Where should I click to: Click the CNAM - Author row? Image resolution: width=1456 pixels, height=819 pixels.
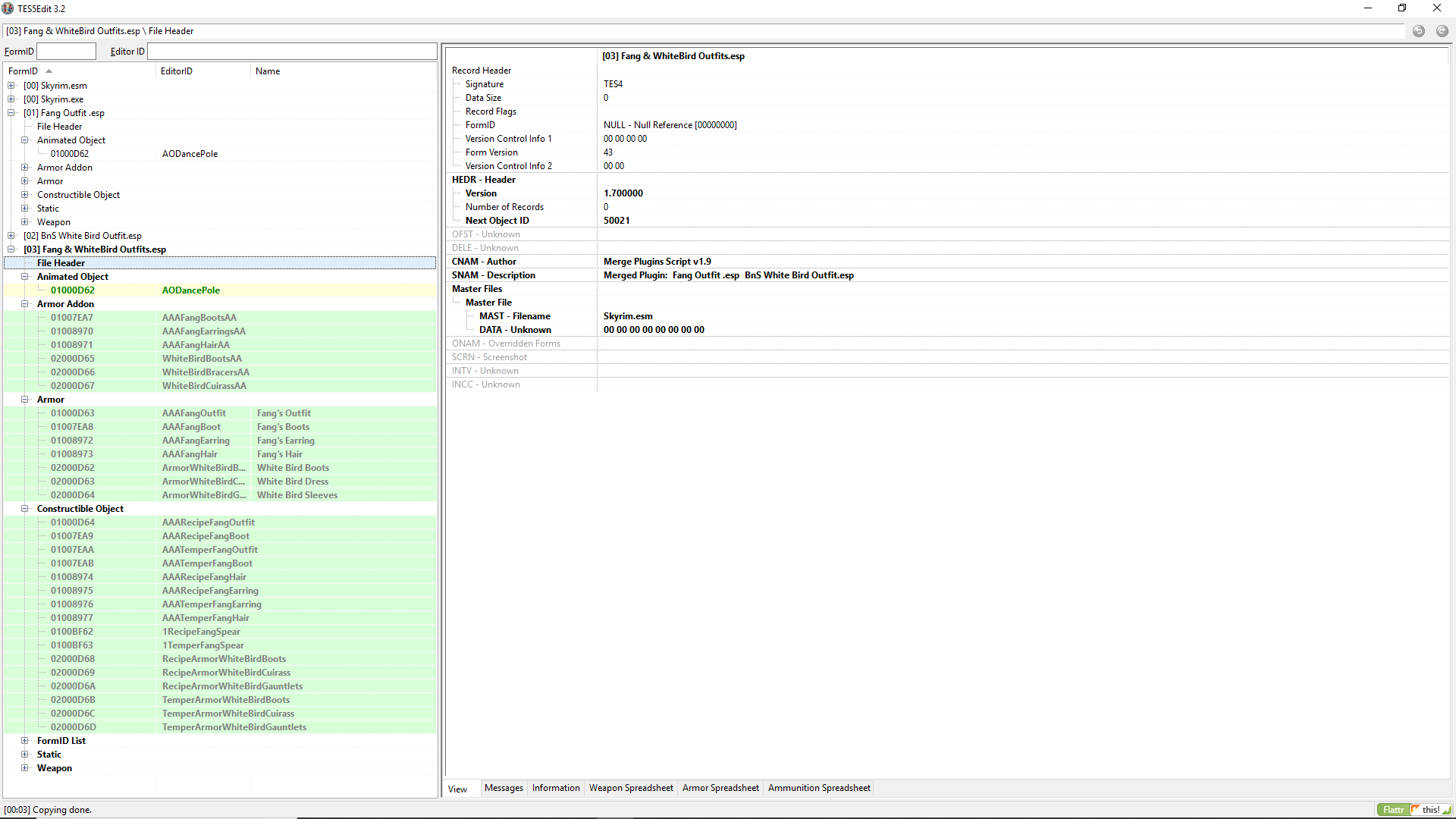pyautogui.click(x=948, y=262)
